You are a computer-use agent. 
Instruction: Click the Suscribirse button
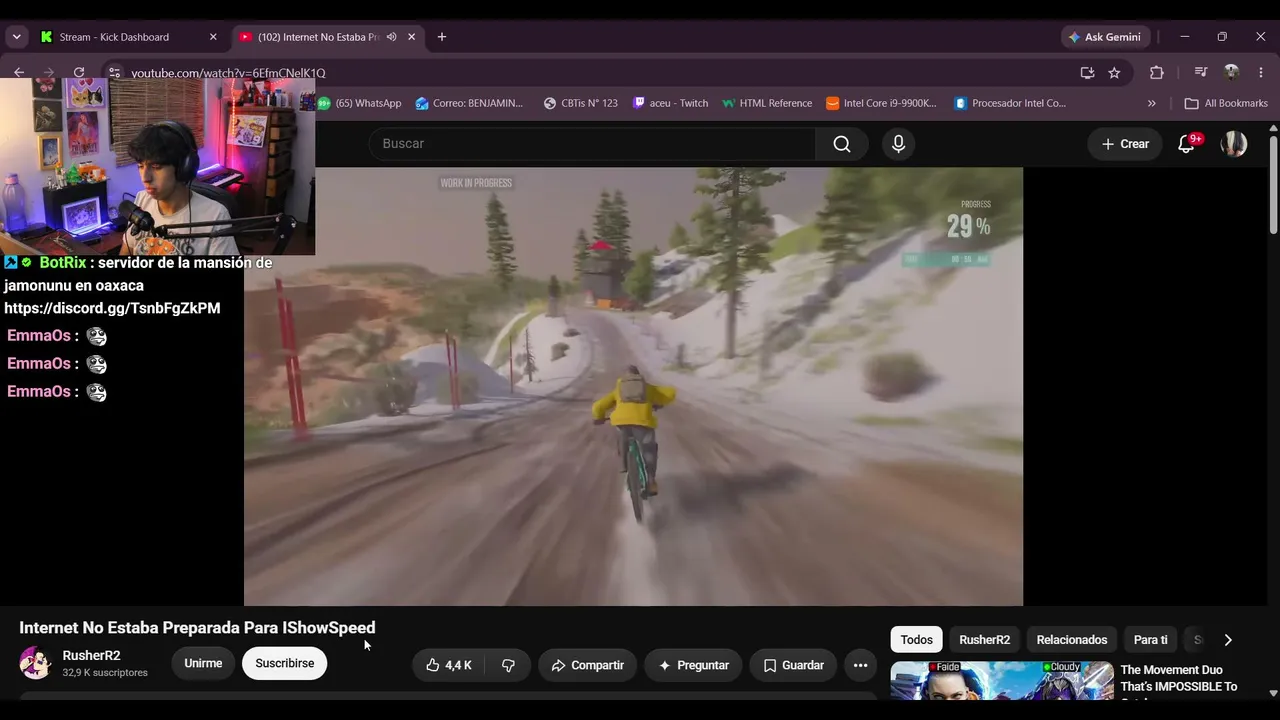tap(284, 663)
